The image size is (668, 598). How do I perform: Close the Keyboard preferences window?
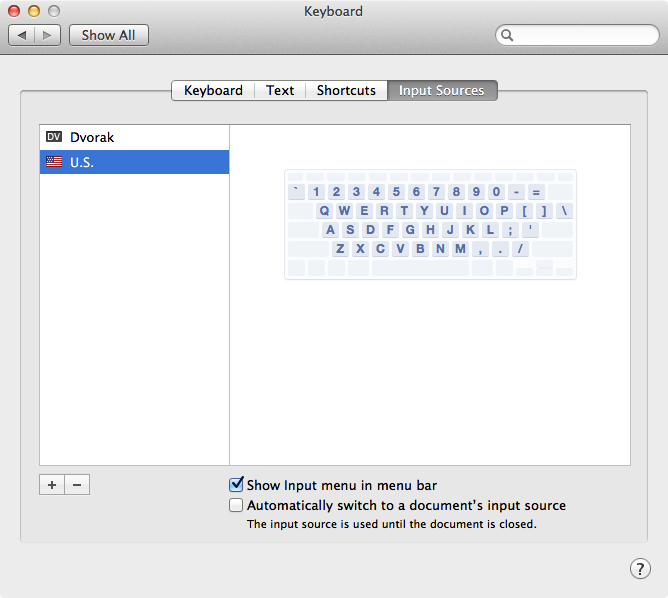[15, 11]
